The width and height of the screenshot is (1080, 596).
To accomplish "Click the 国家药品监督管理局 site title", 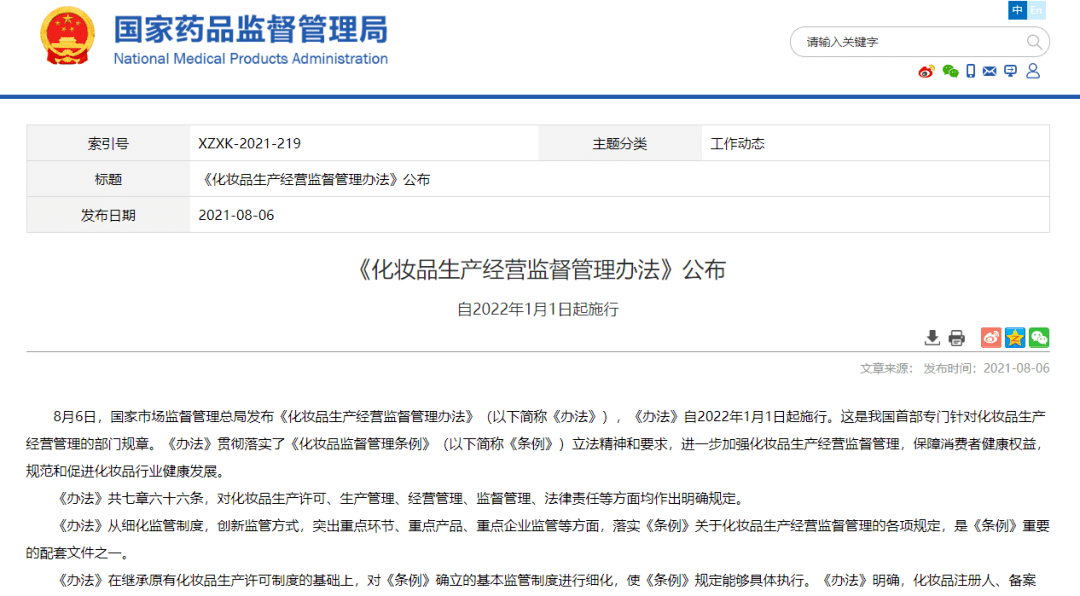I will pyautogui.click(x=251, y=30).
